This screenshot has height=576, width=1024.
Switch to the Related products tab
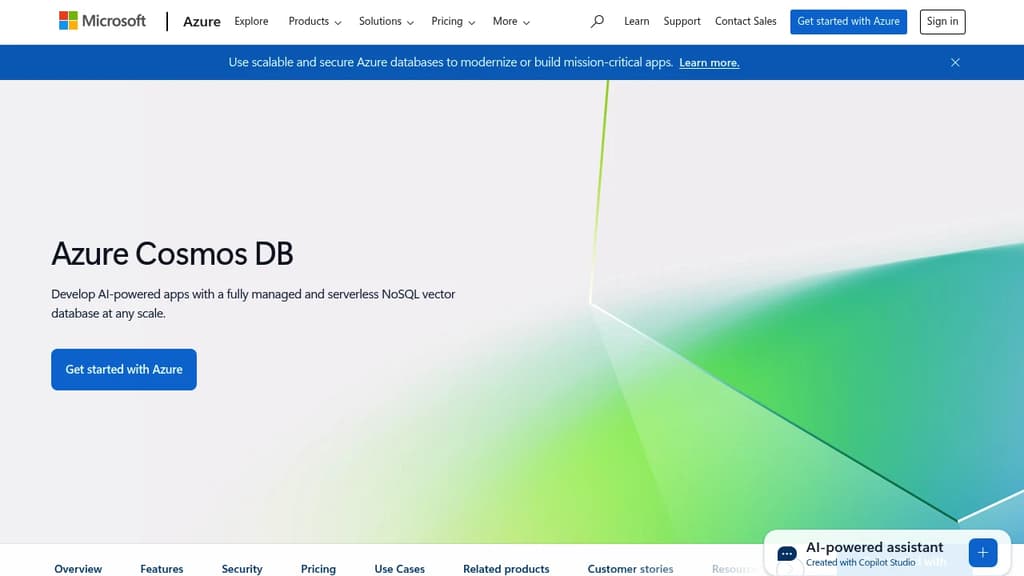[x=506, y=569]
